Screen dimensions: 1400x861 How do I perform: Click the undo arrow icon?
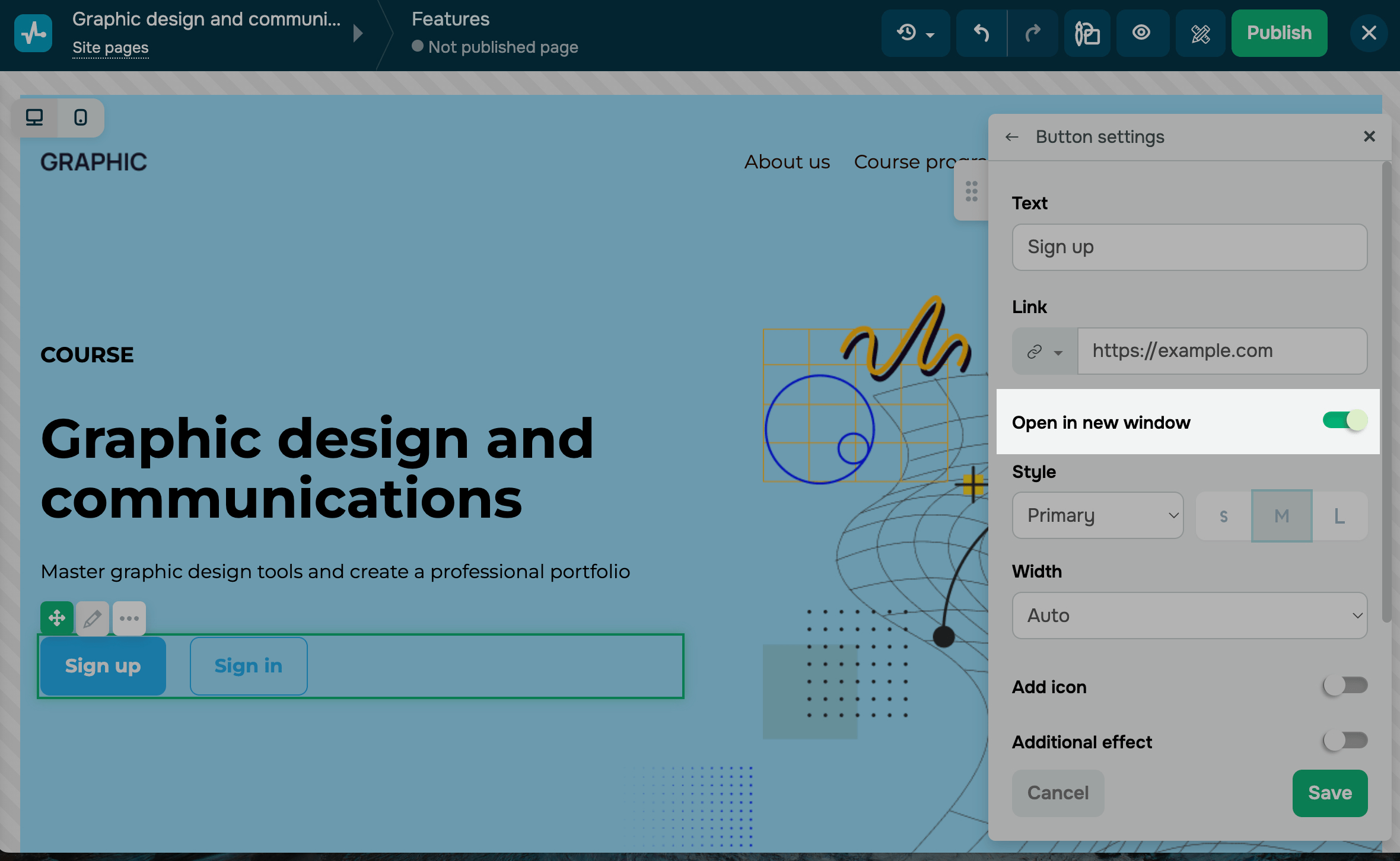pyautogui.click(x=981, y=33)
